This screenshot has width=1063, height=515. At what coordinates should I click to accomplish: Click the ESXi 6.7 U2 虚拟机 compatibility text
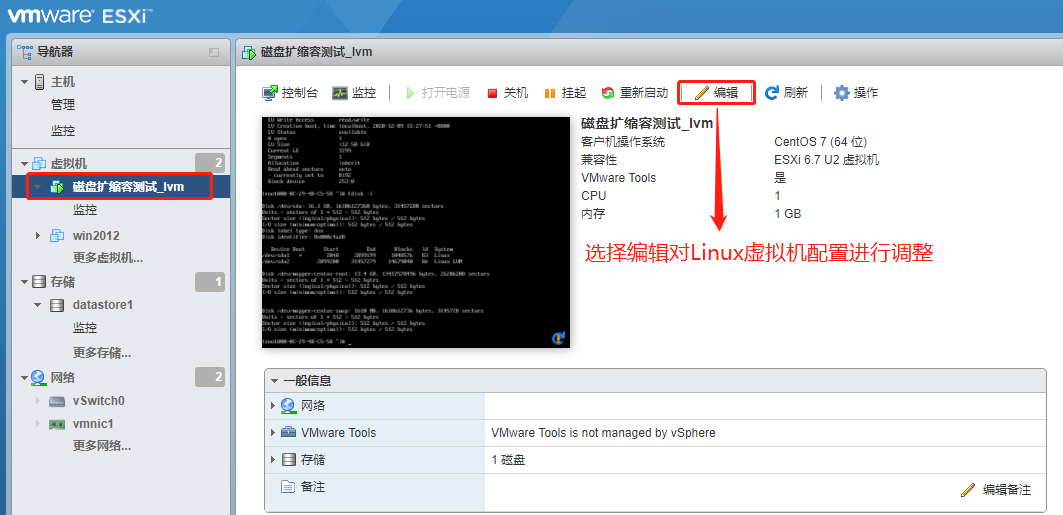(x=826, y=160)
